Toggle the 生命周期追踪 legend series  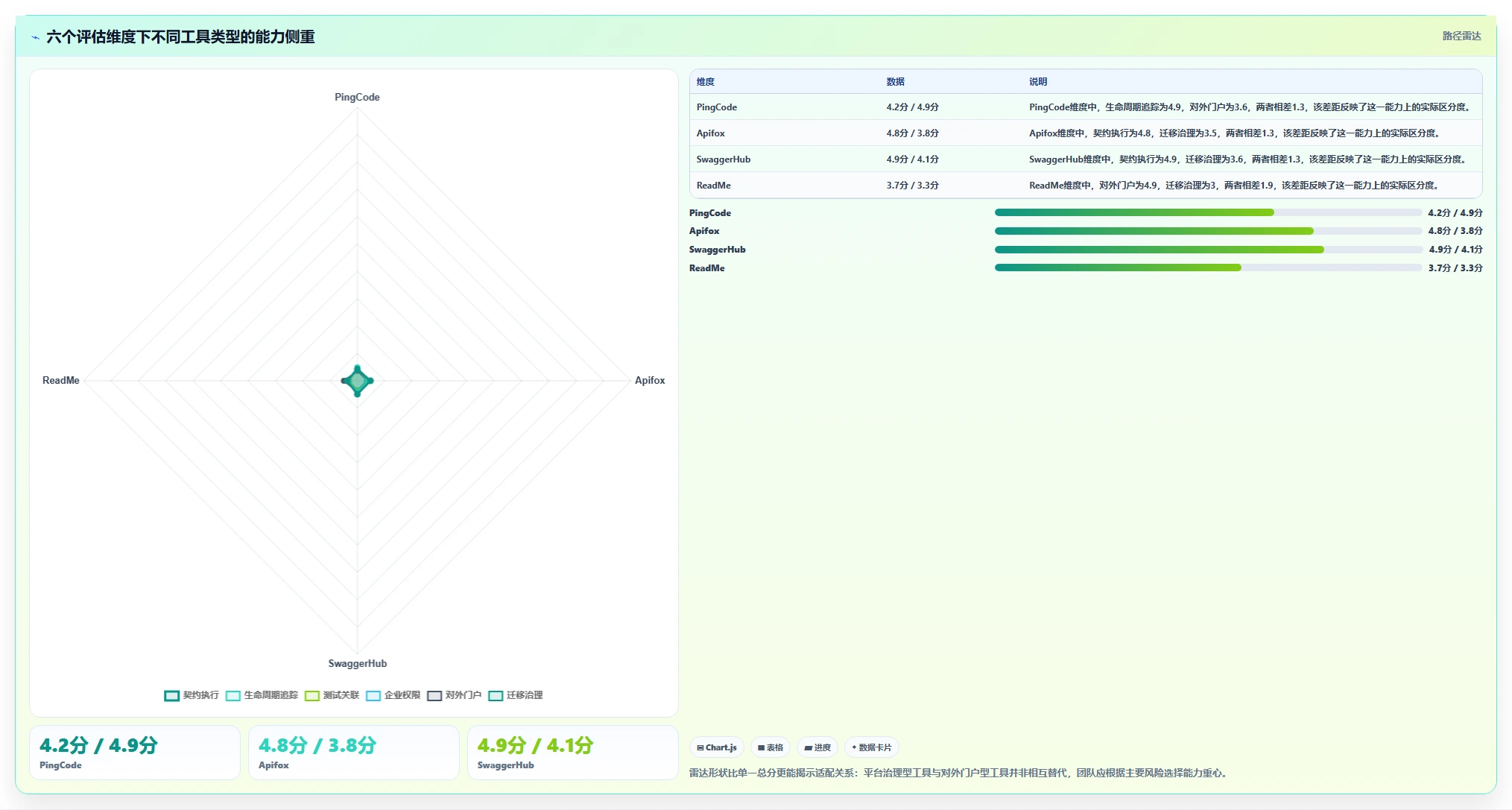(262, 695)
